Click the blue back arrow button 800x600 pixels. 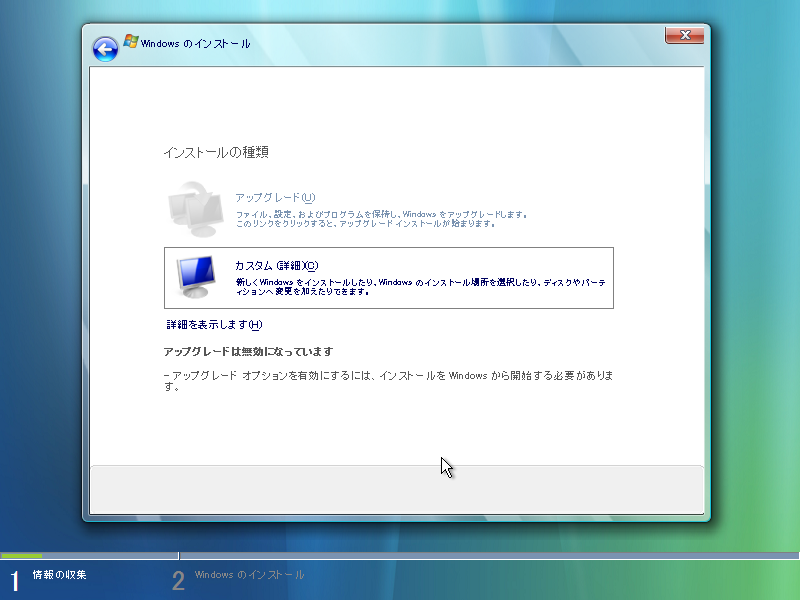[x=105, y=49]
